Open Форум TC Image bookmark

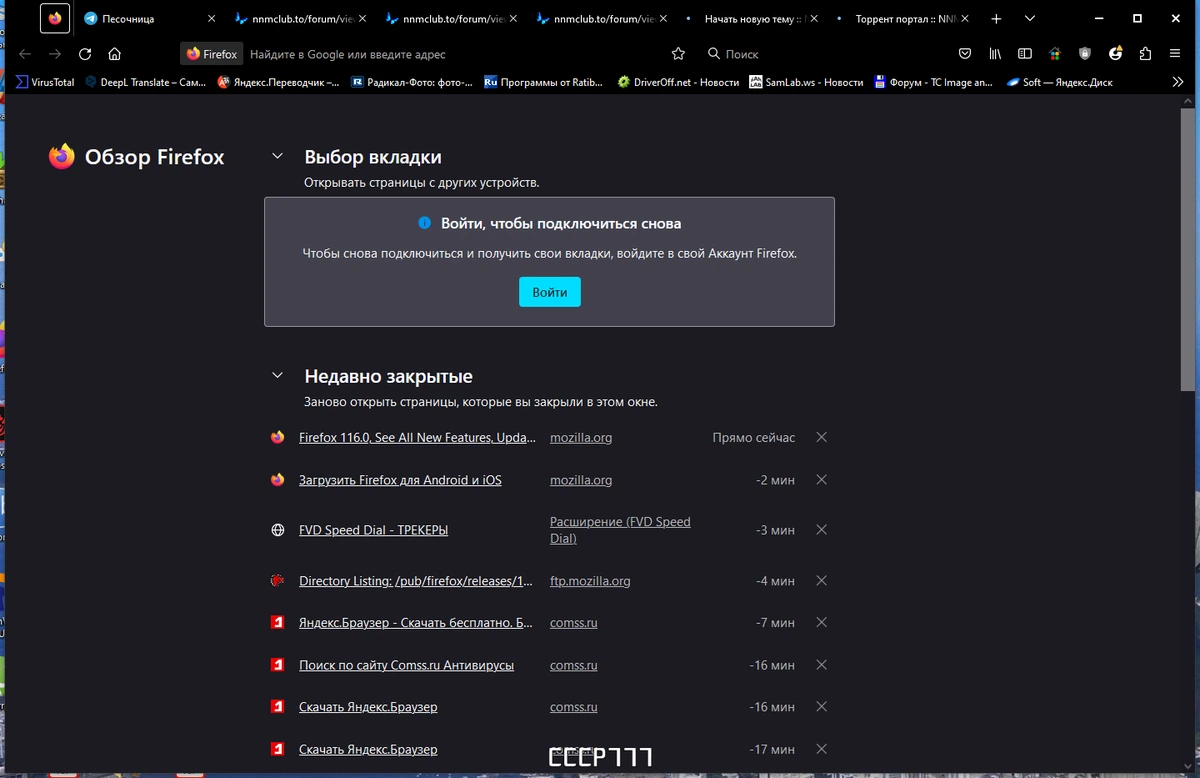point(934,82)
